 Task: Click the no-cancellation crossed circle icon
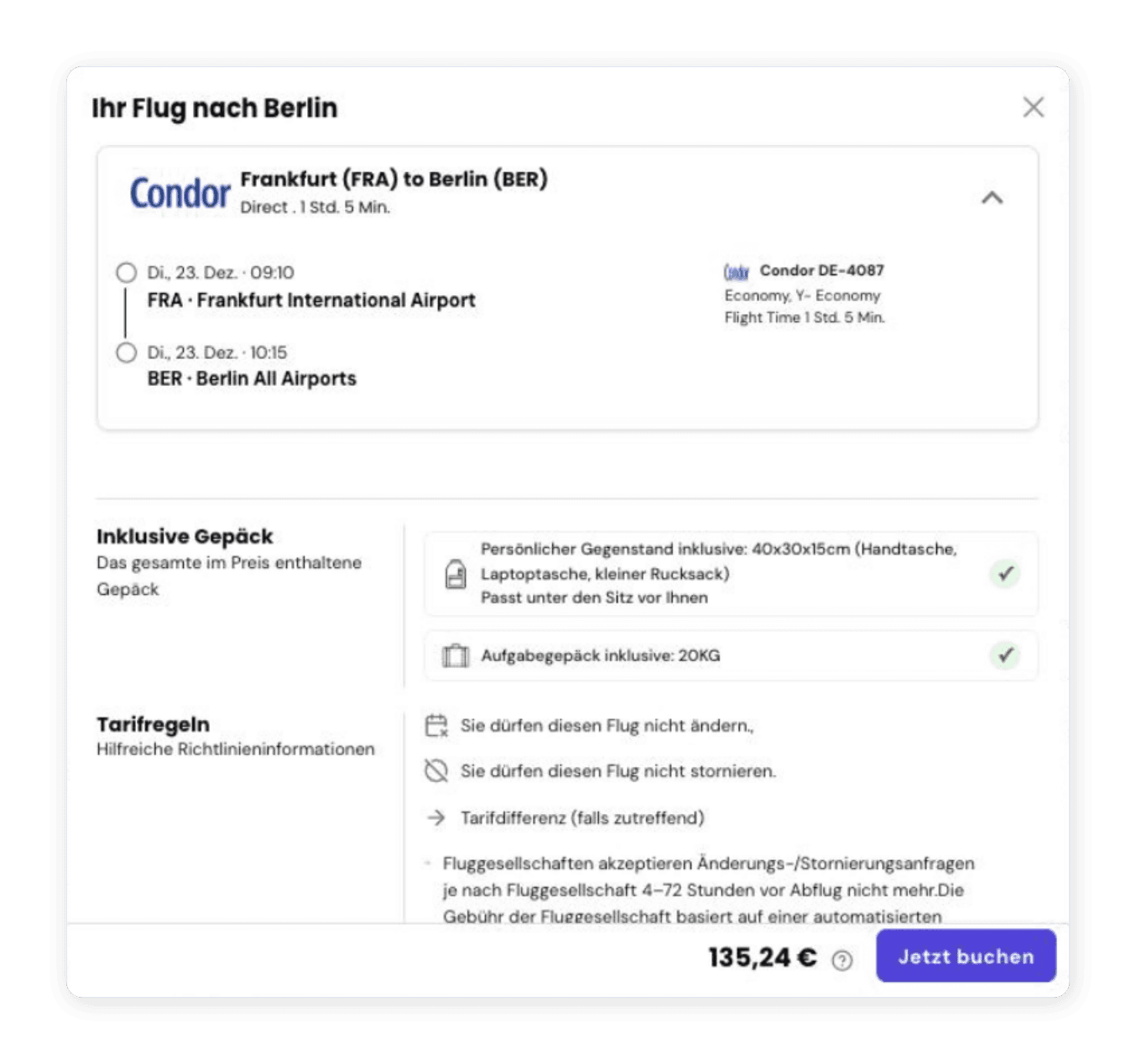pos(436,771)
